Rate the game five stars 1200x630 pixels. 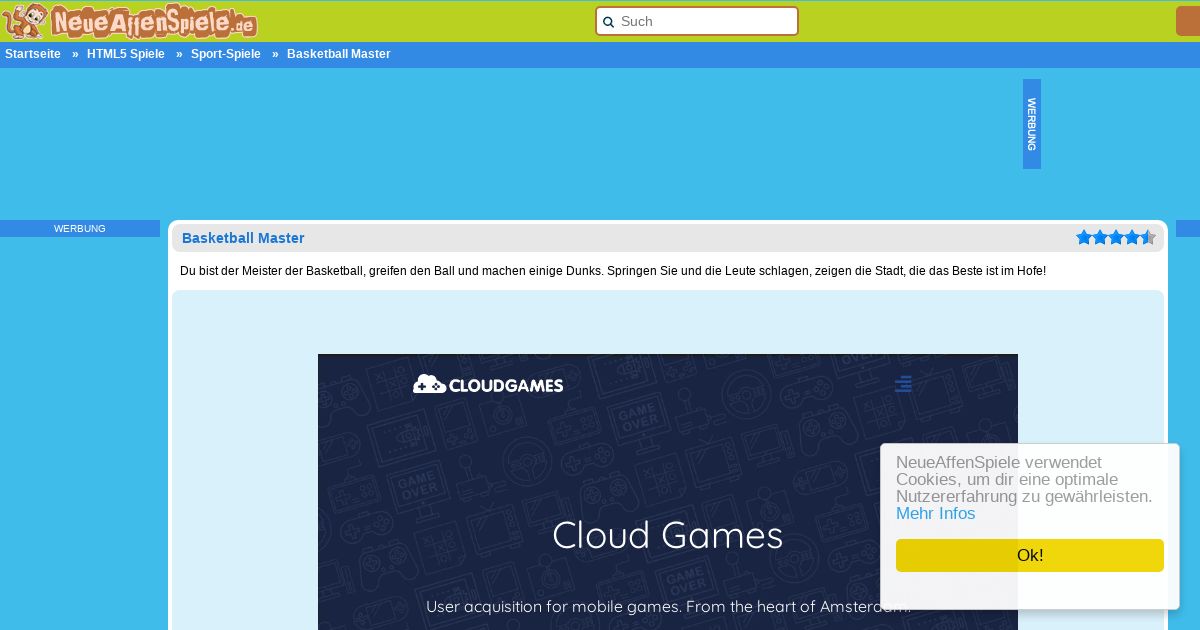(x=1148, y=237)
